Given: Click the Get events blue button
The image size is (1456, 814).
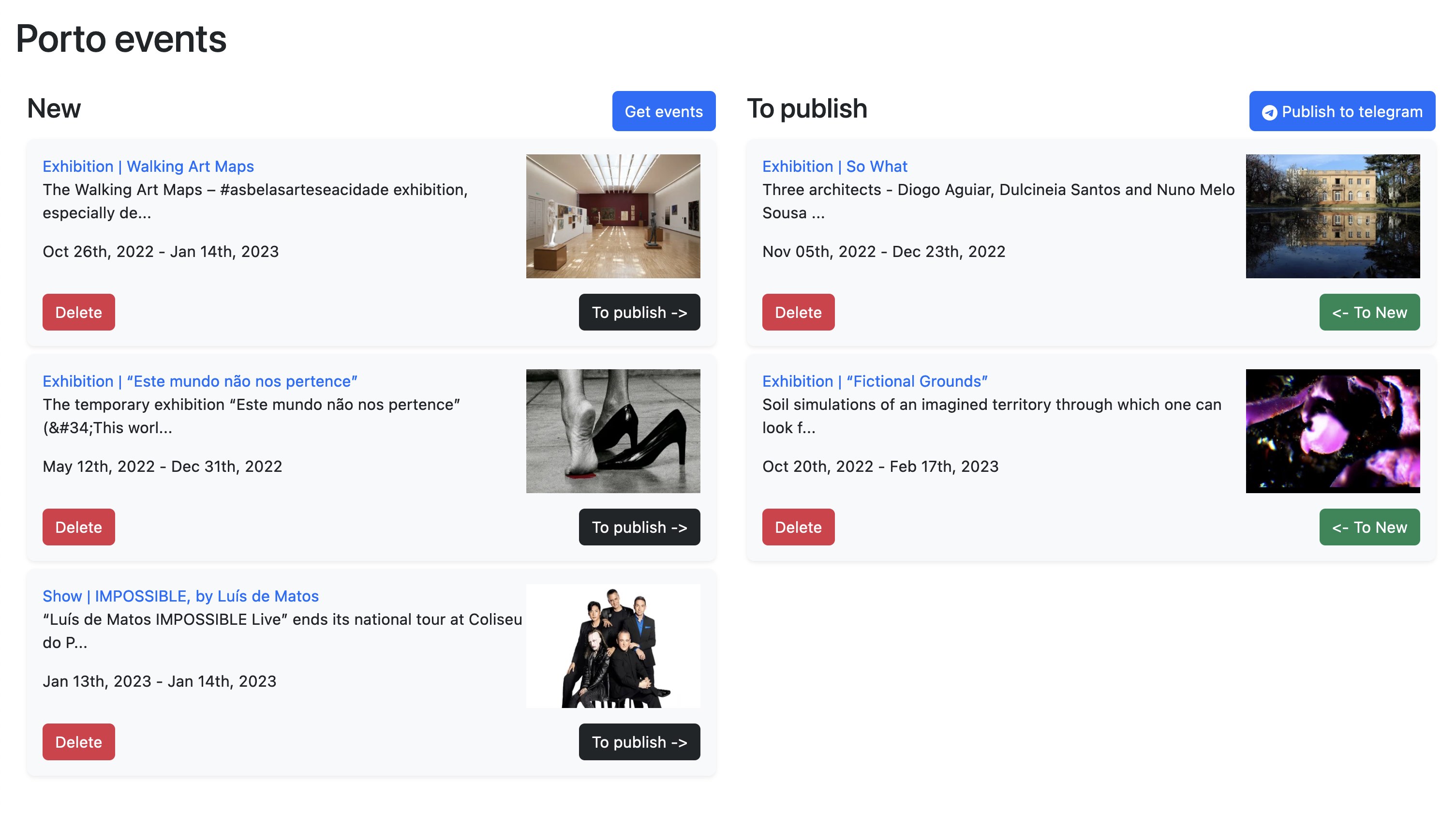Looking at the screenshot, I should (x=663, y=111).
